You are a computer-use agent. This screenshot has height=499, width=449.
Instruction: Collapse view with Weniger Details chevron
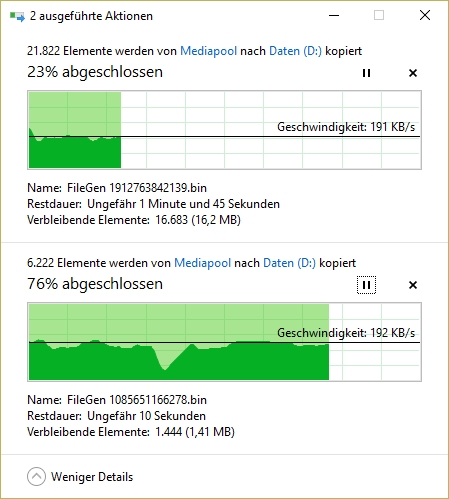pos(36,476)
